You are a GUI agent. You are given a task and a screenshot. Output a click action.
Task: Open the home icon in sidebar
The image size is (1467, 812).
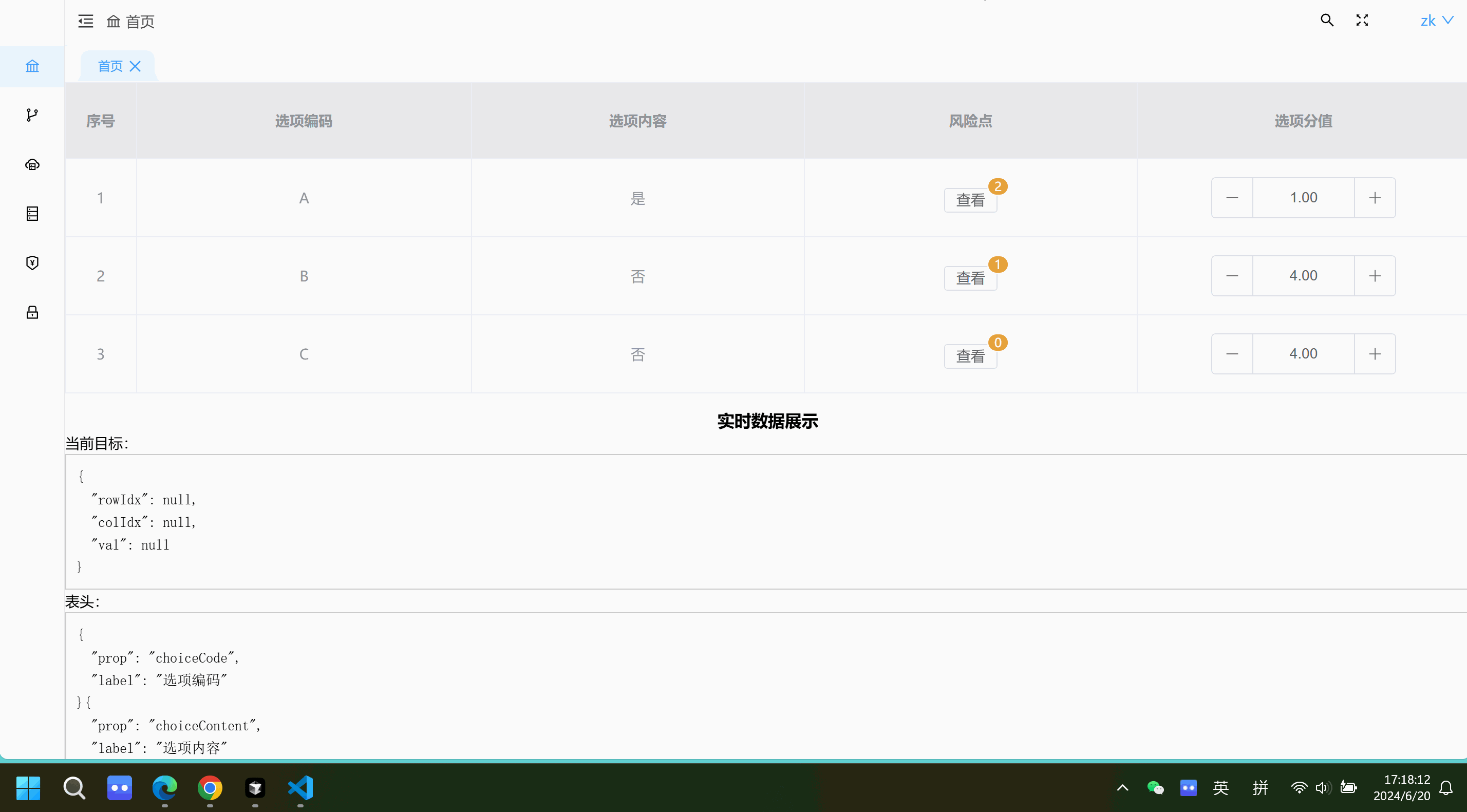[32, 66]
